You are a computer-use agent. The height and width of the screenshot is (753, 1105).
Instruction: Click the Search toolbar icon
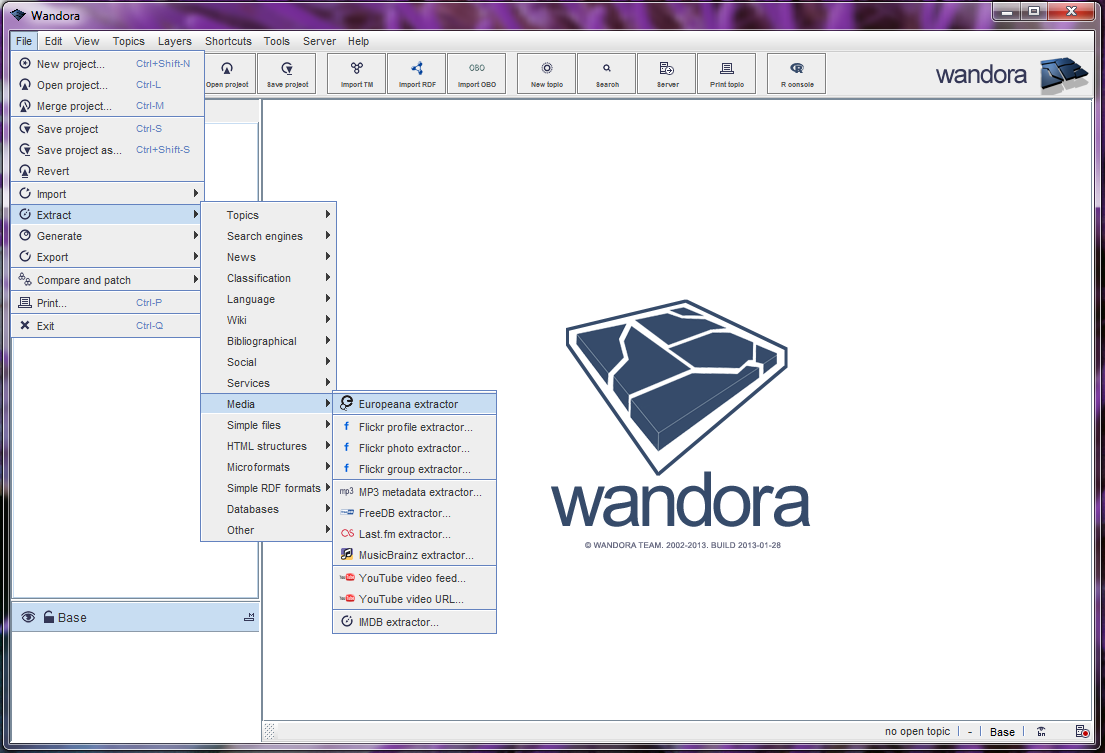(607, 73)
